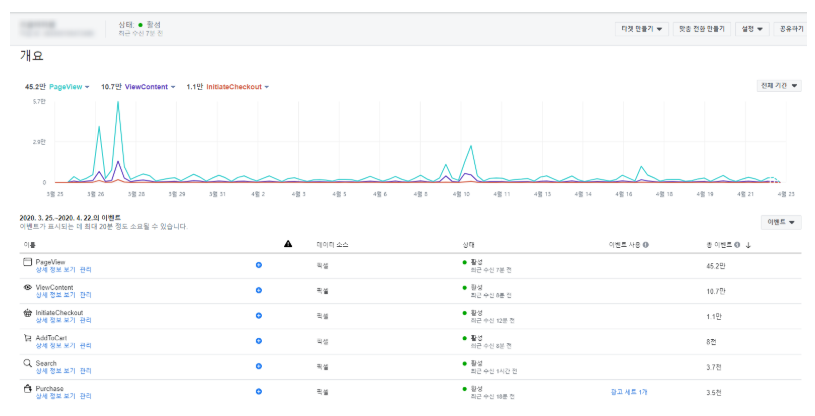Sort by the 총 이벤트 down arrow
This screenshot has height=416, width=815.
[x=748, y=245]
